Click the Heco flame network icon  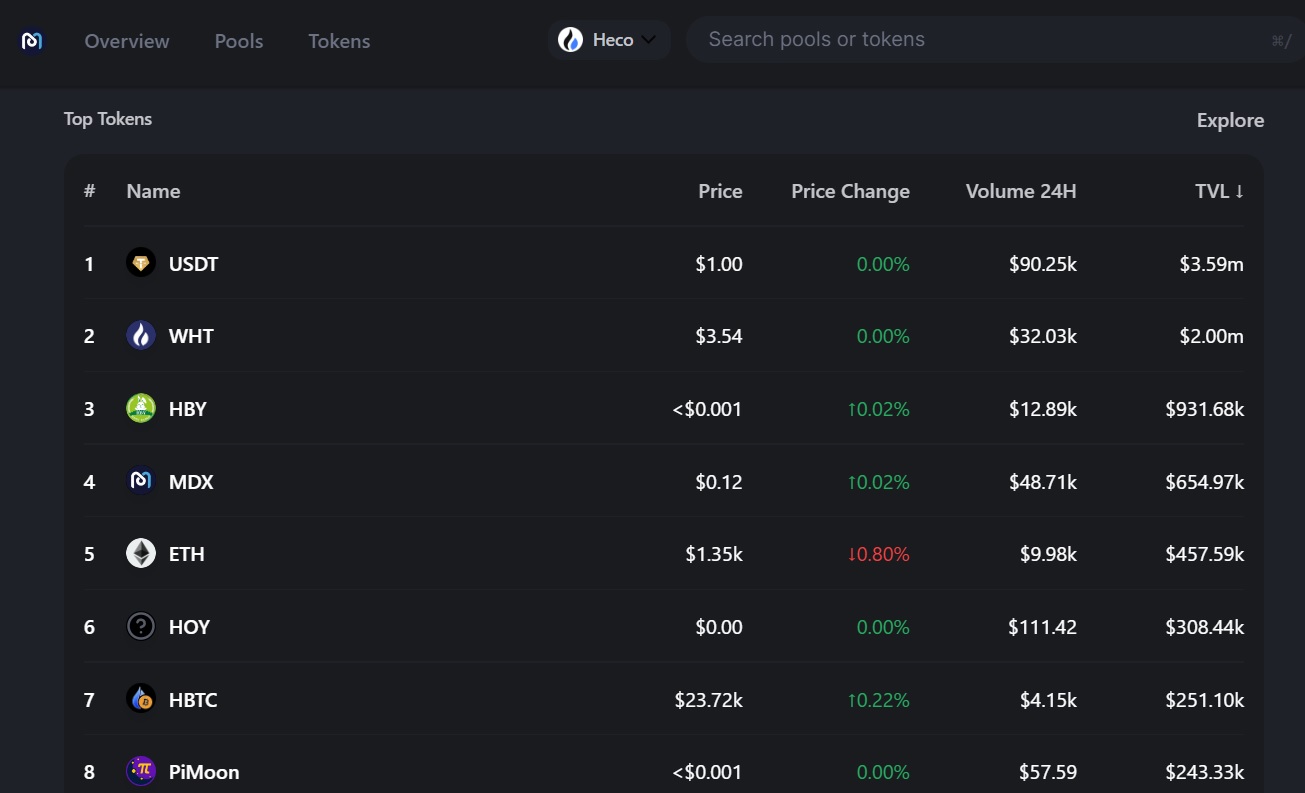coord(570,40)
